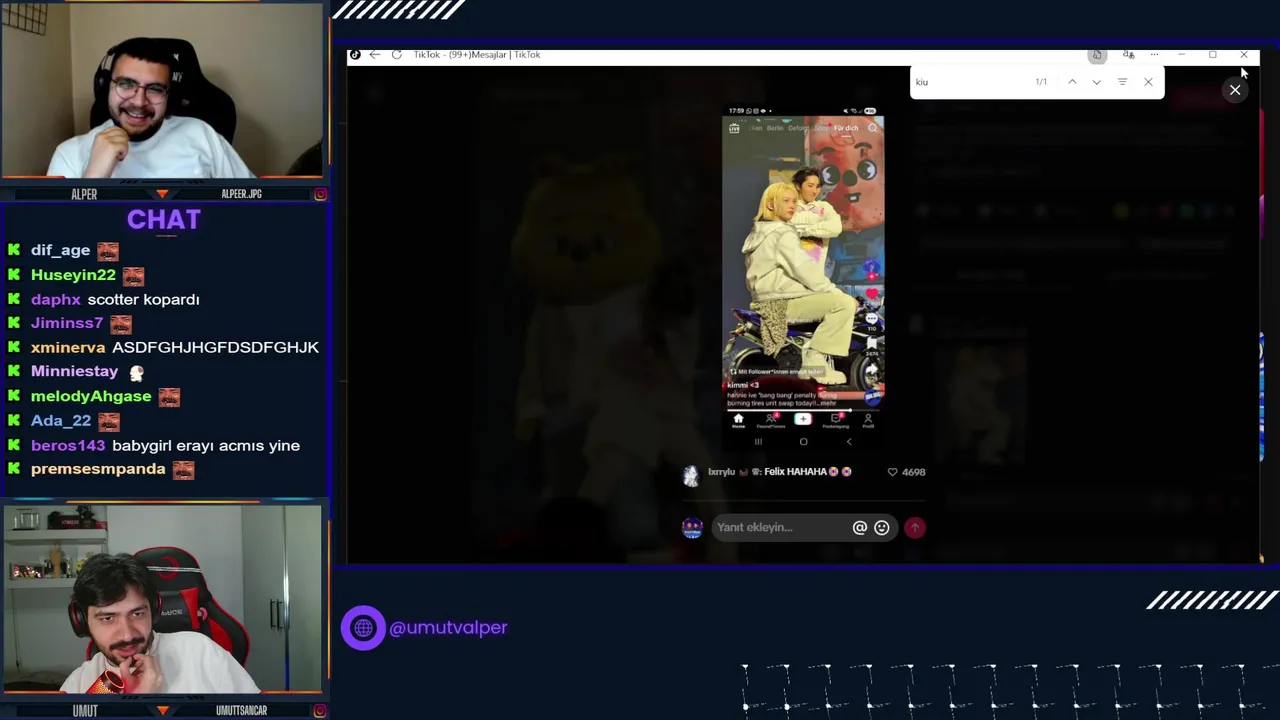The height and width of the screenshot is (720, 1280).
Task: Click the TikTok favicon in the title bar
Action: pyautogui.click(x=355, y=55)
